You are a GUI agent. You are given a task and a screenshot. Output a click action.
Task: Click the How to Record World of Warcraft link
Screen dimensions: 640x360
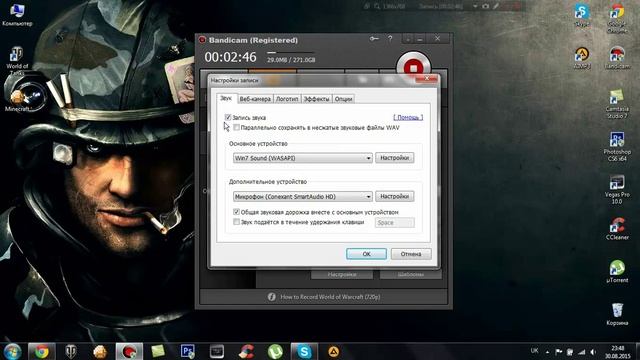330,297
